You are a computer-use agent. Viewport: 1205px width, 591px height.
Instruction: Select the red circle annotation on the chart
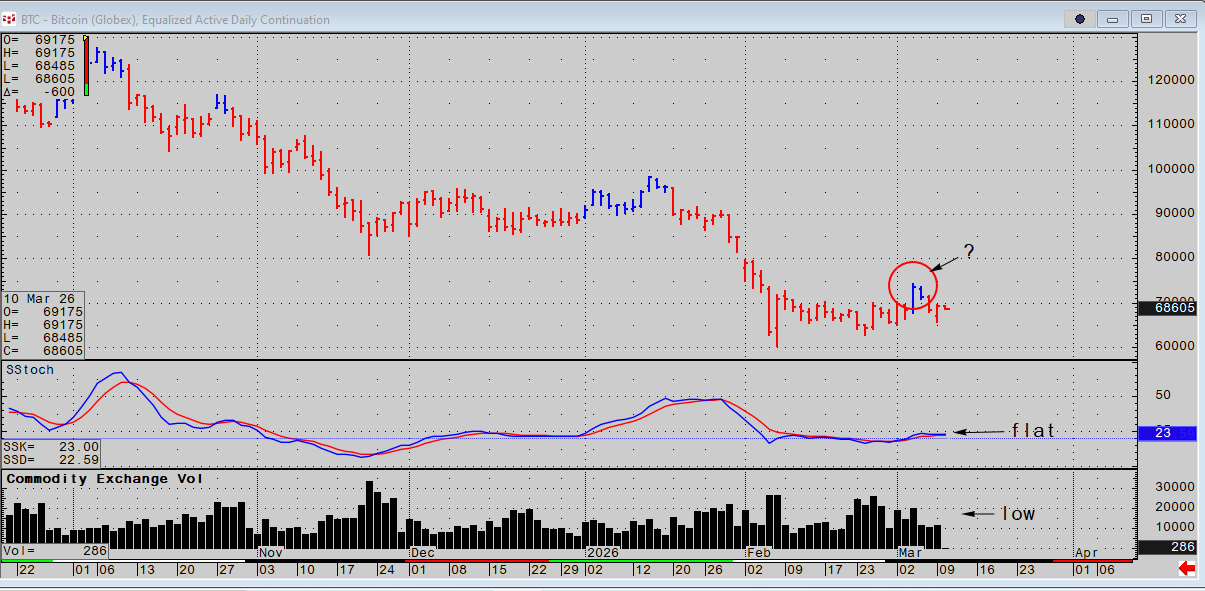[x=913, y=285]
